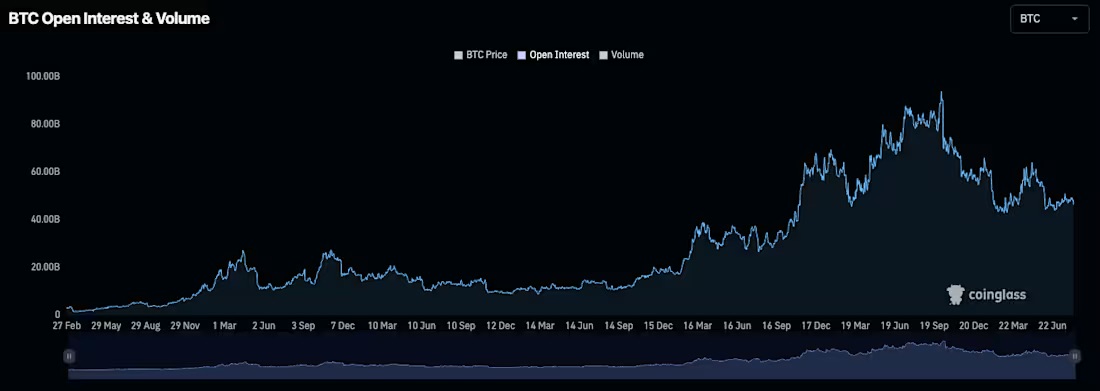Open the BTC coin dropdown
This screenshot has width=1100, height=391.
[1049, 20]
